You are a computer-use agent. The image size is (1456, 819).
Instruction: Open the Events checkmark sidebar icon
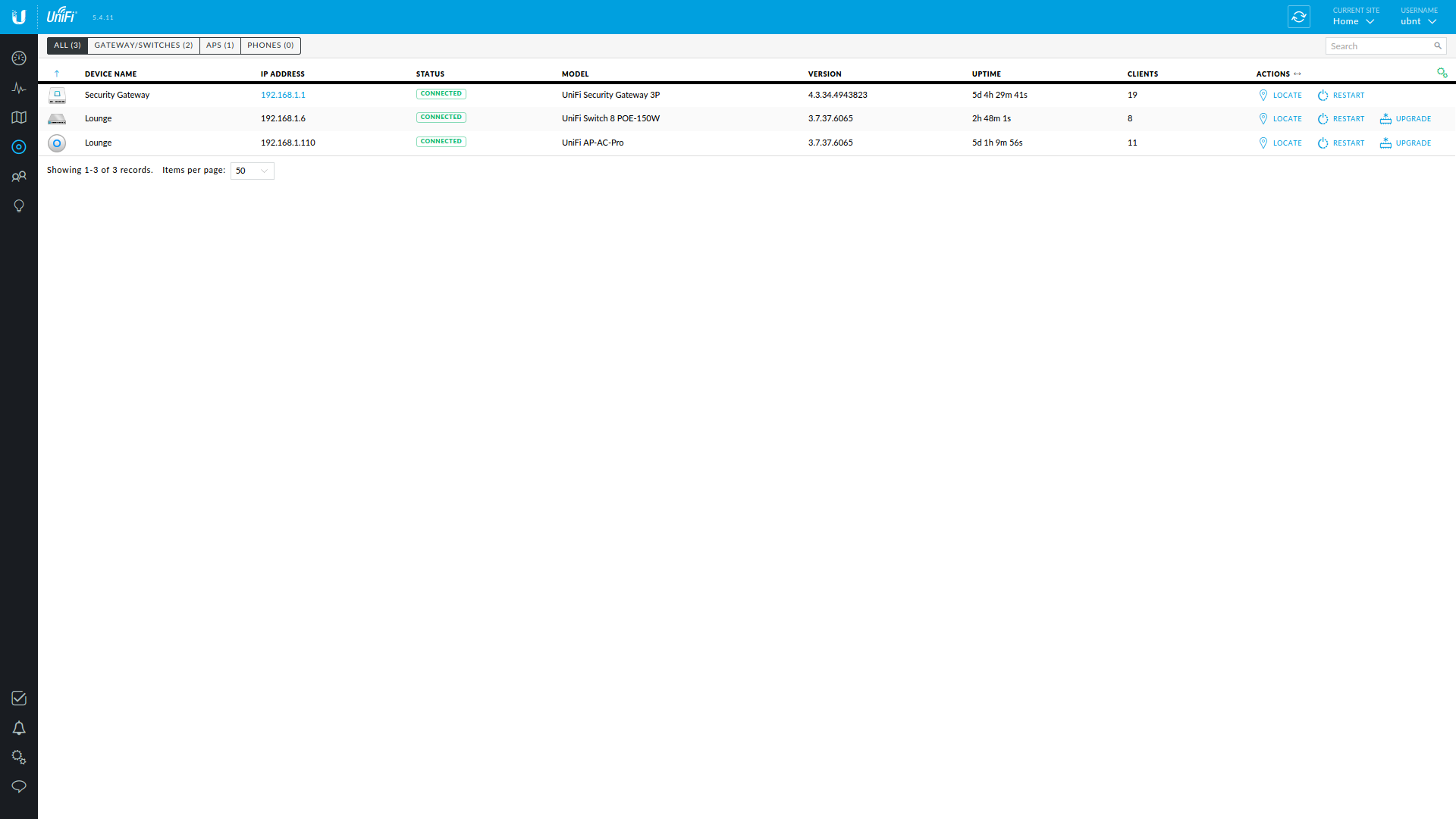19,698
